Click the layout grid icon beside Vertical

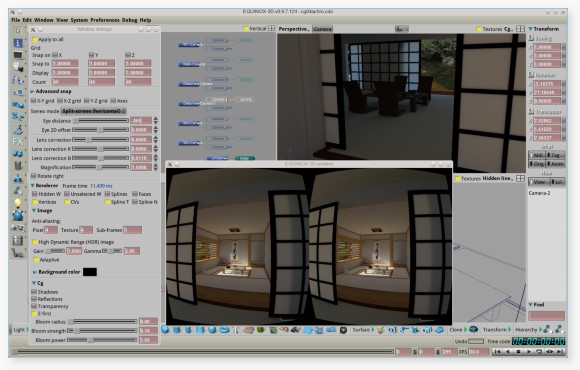272,28
